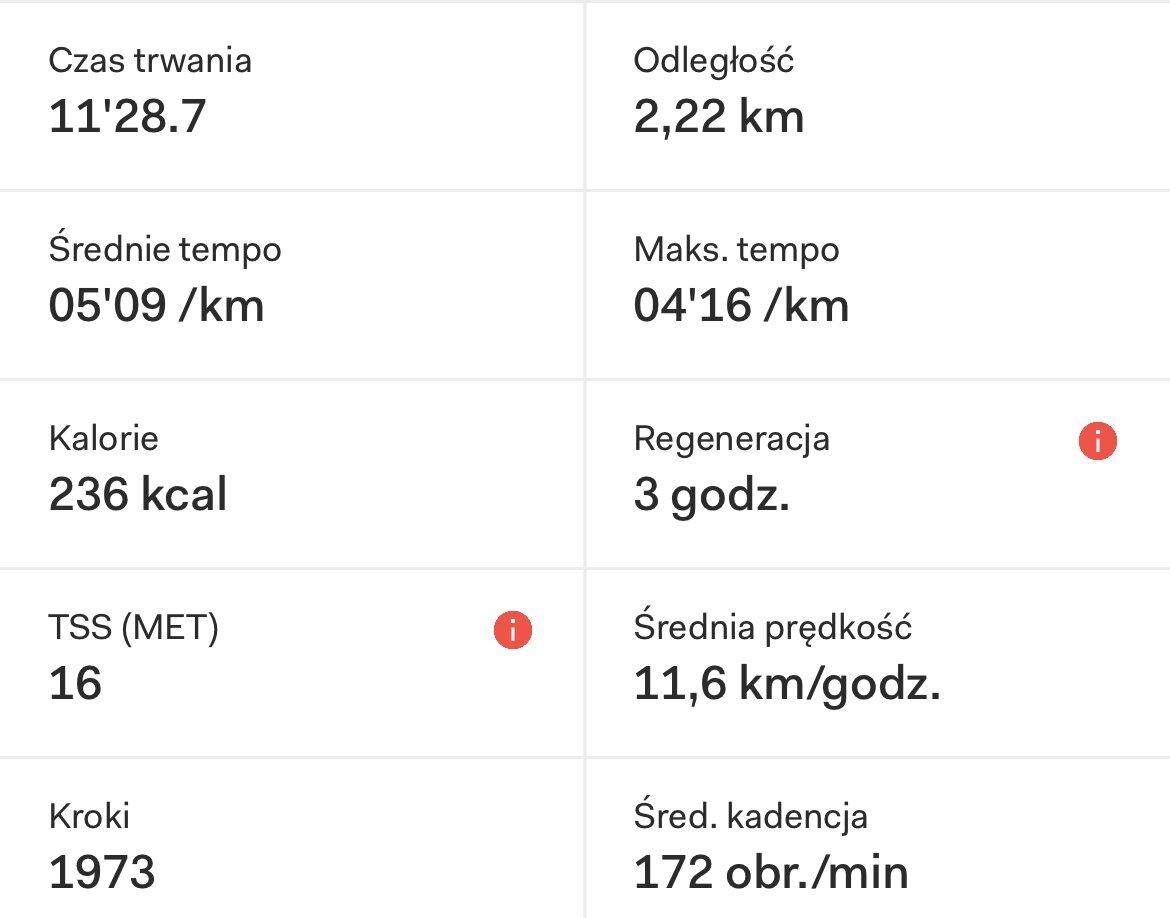
Task: Click the TSS (MET) label
Action: (x=134, y=628)
